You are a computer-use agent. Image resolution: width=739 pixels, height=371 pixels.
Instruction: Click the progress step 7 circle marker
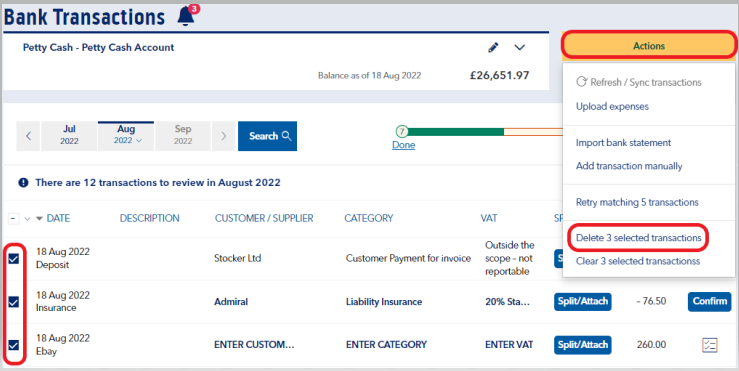point(402,131)
